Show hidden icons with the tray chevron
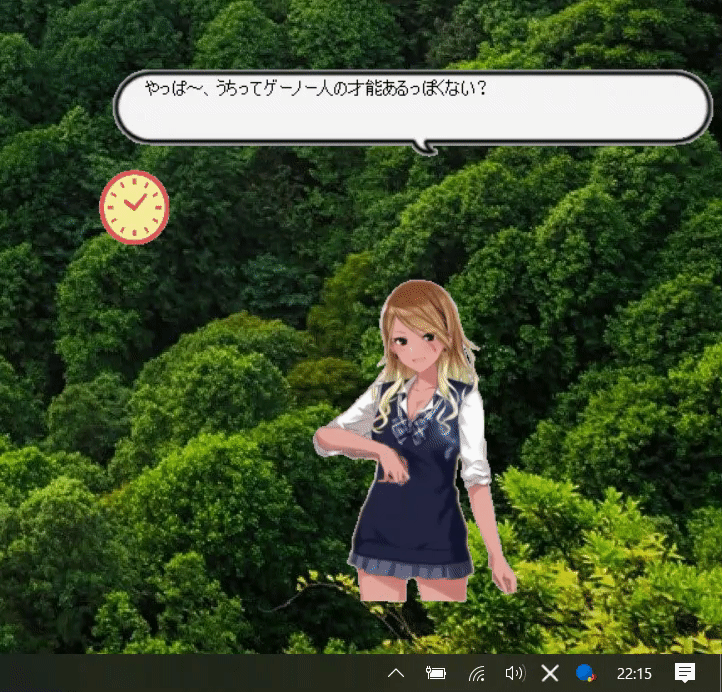Screen dimensions: 722x692 (396, 673)
